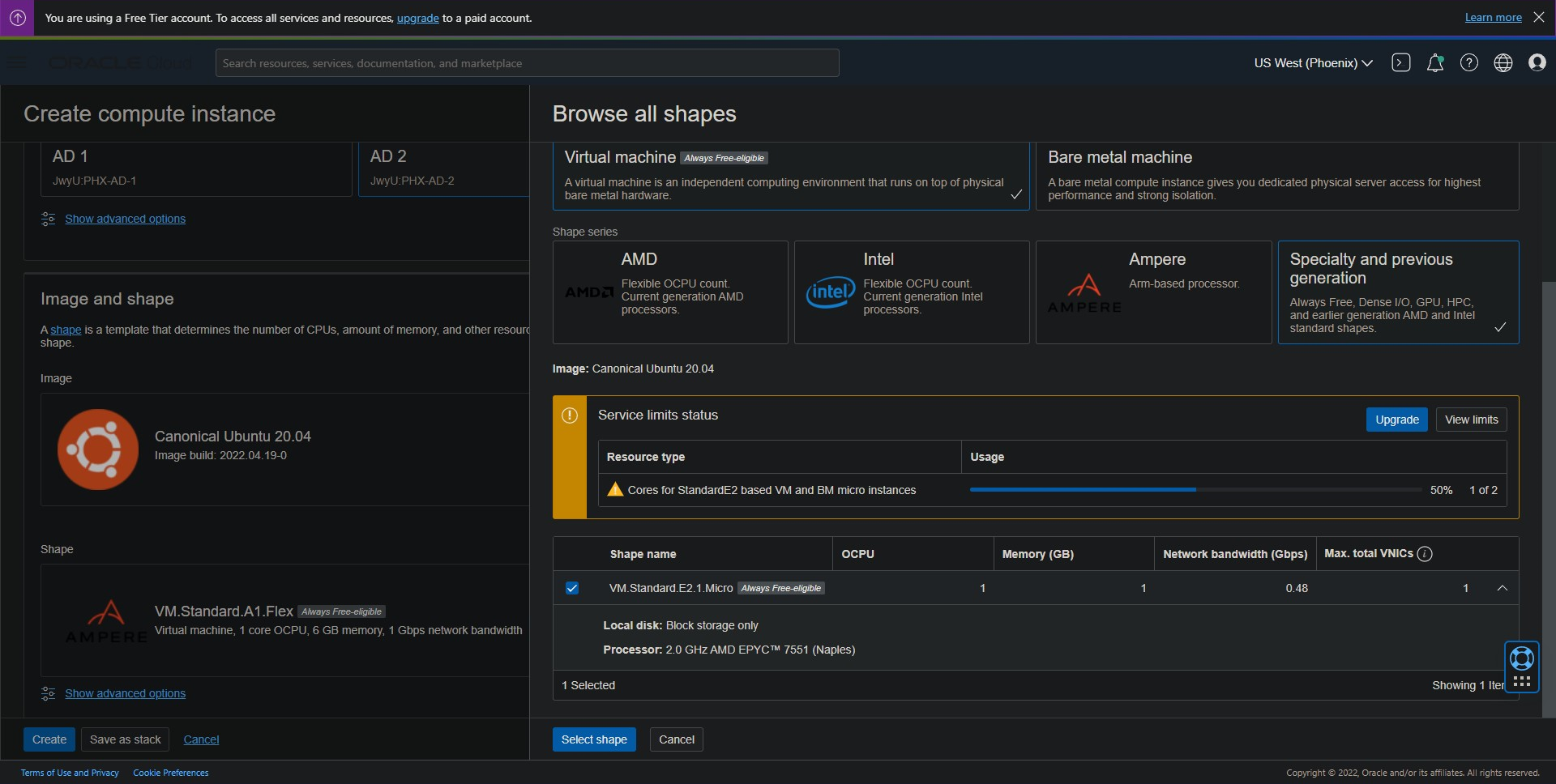Screen dimensions: 1556x784
Task: Click the Shape name column header
Action: pos(643,554)
